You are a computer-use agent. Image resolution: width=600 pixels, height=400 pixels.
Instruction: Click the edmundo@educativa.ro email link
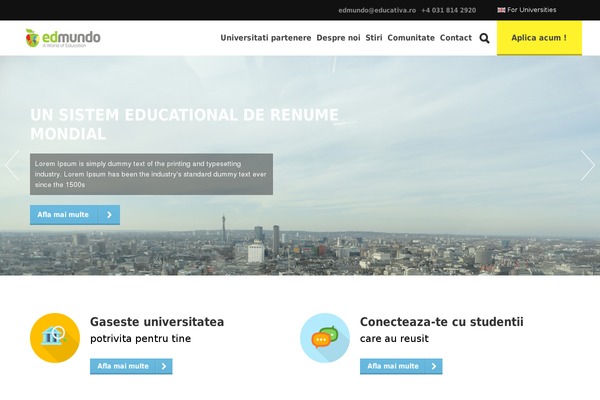tap(376, 10)
